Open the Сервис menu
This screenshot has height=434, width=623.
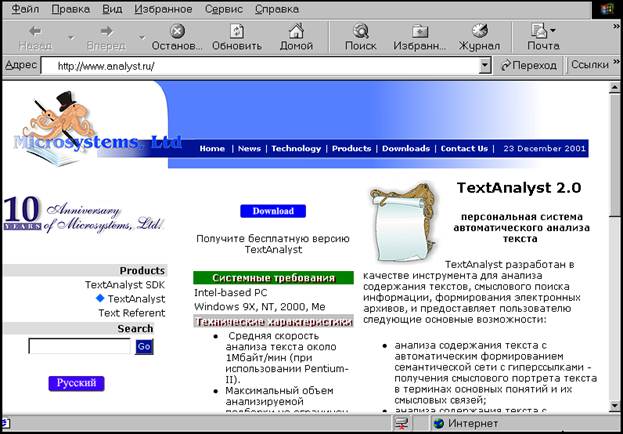(x=221, y=8)
